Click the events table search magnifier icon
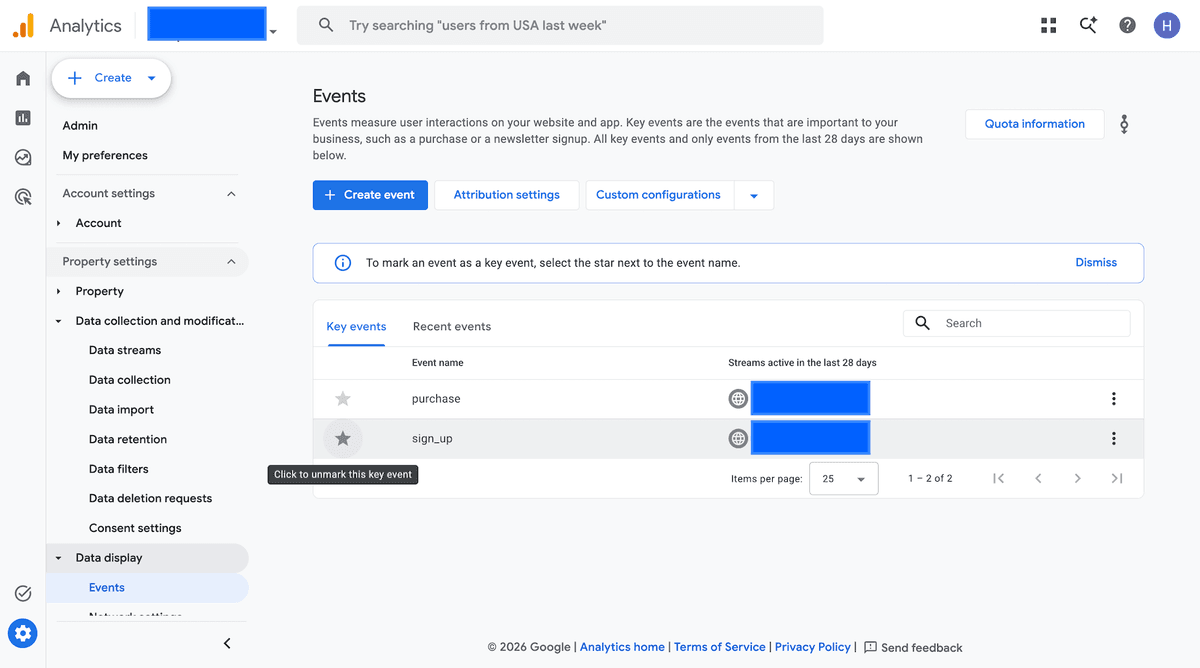This screenshot has width=1200, height=668. [x=922, y=323]
